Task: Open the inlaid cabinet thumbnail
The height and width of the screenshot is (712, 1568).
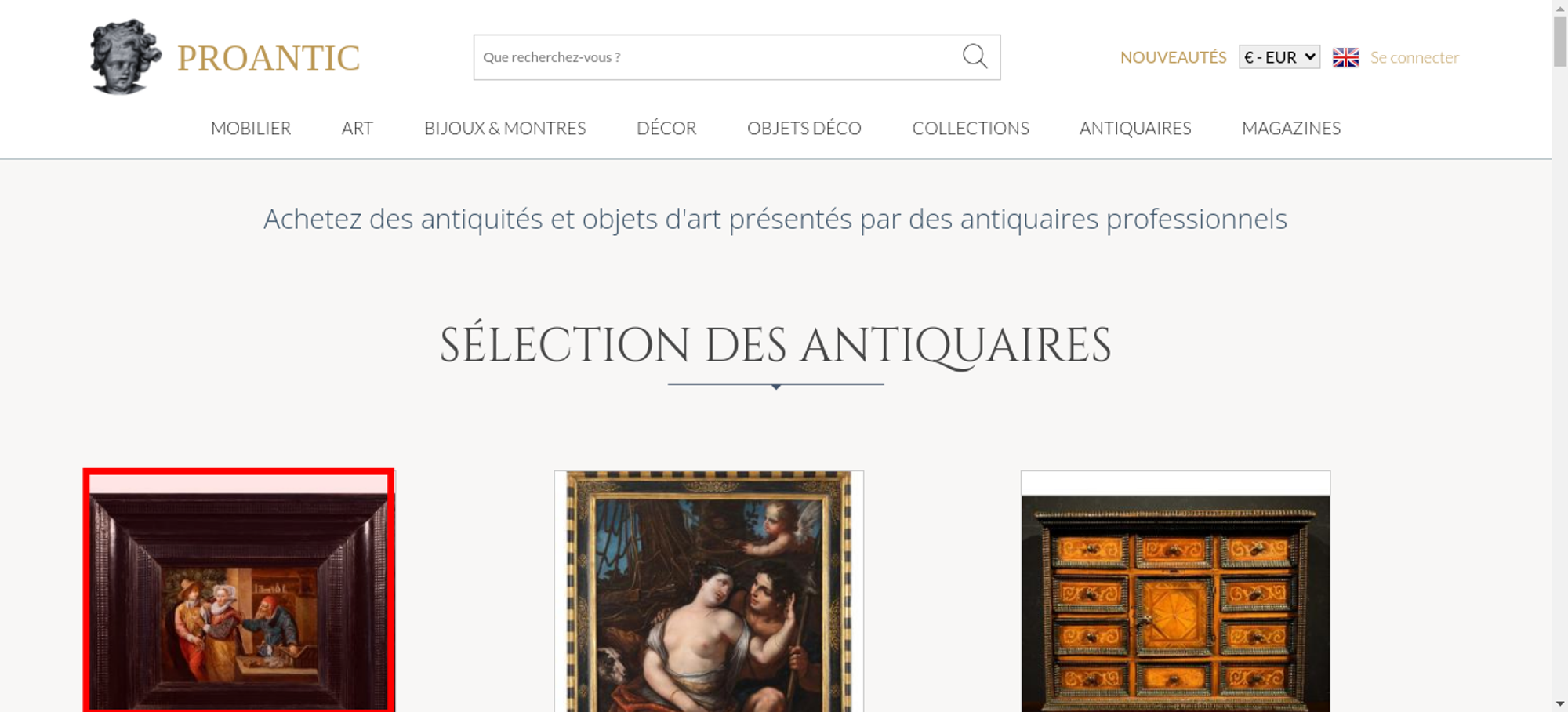Action: coord(1175,591)
